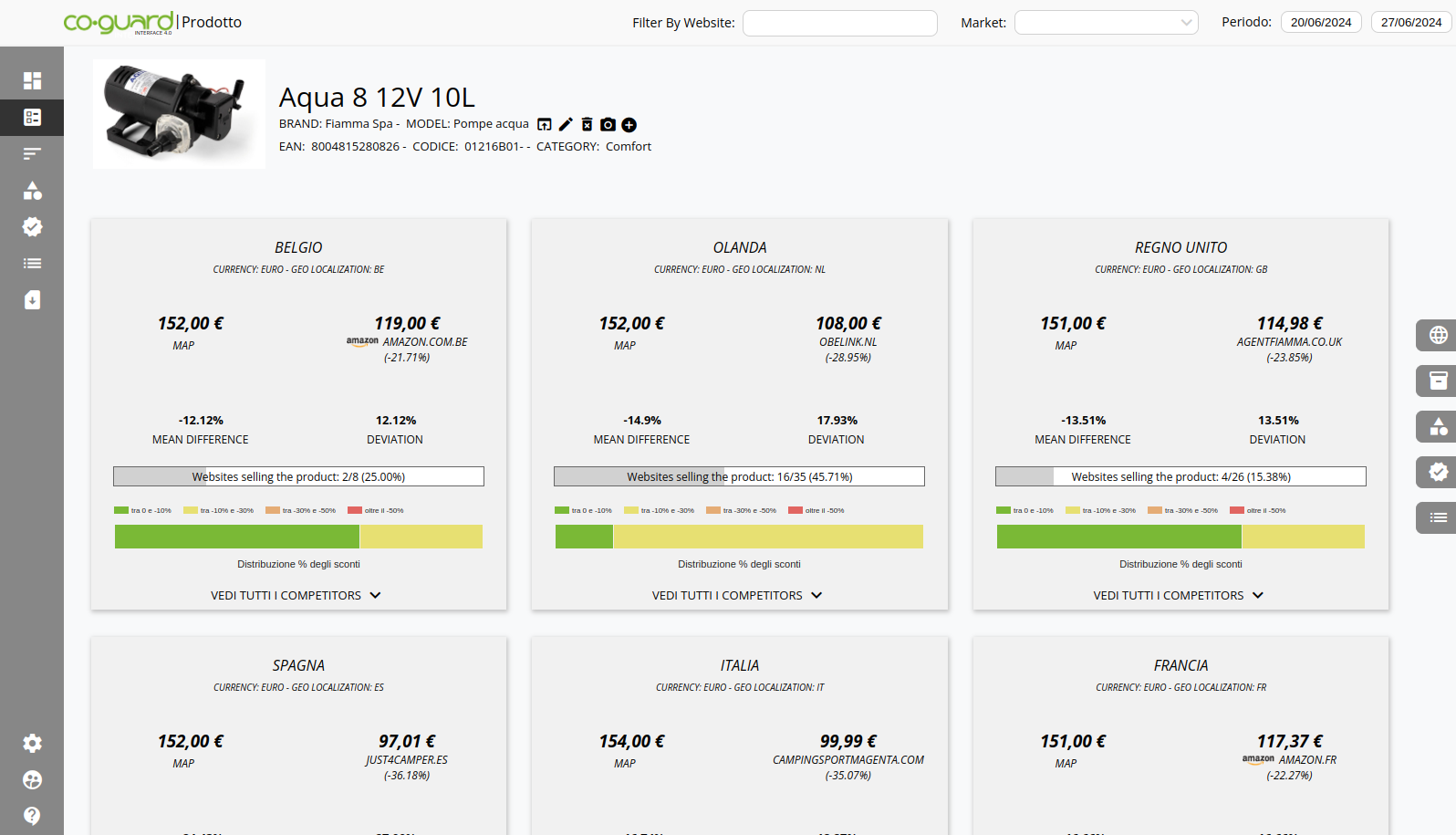Expand Vedi tutti i competitors for Olanda
The width and height of the screenshot is (1456, 835).
(x=738, y=595)
